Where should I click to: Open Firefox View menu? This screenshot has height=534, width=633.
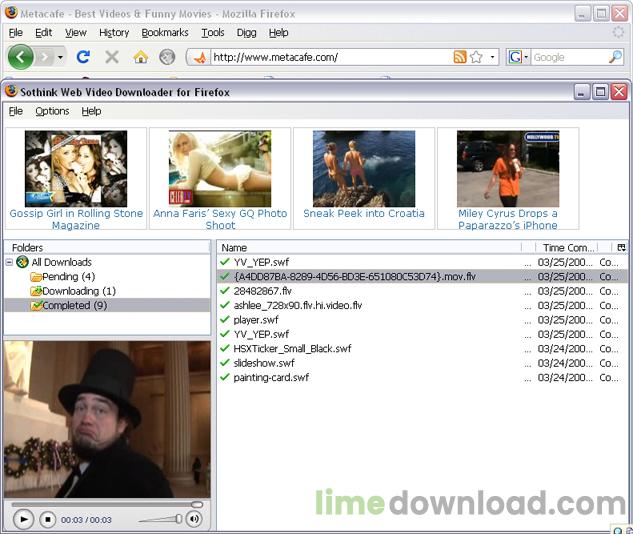point(75,33)
